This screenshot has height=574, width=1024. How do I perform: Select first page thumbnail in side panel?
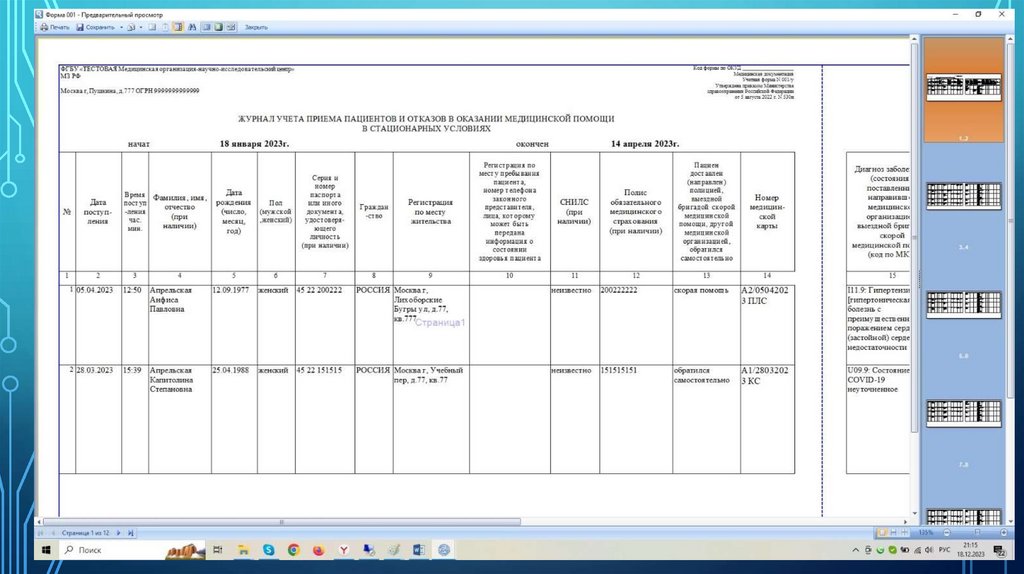point(963,87)
